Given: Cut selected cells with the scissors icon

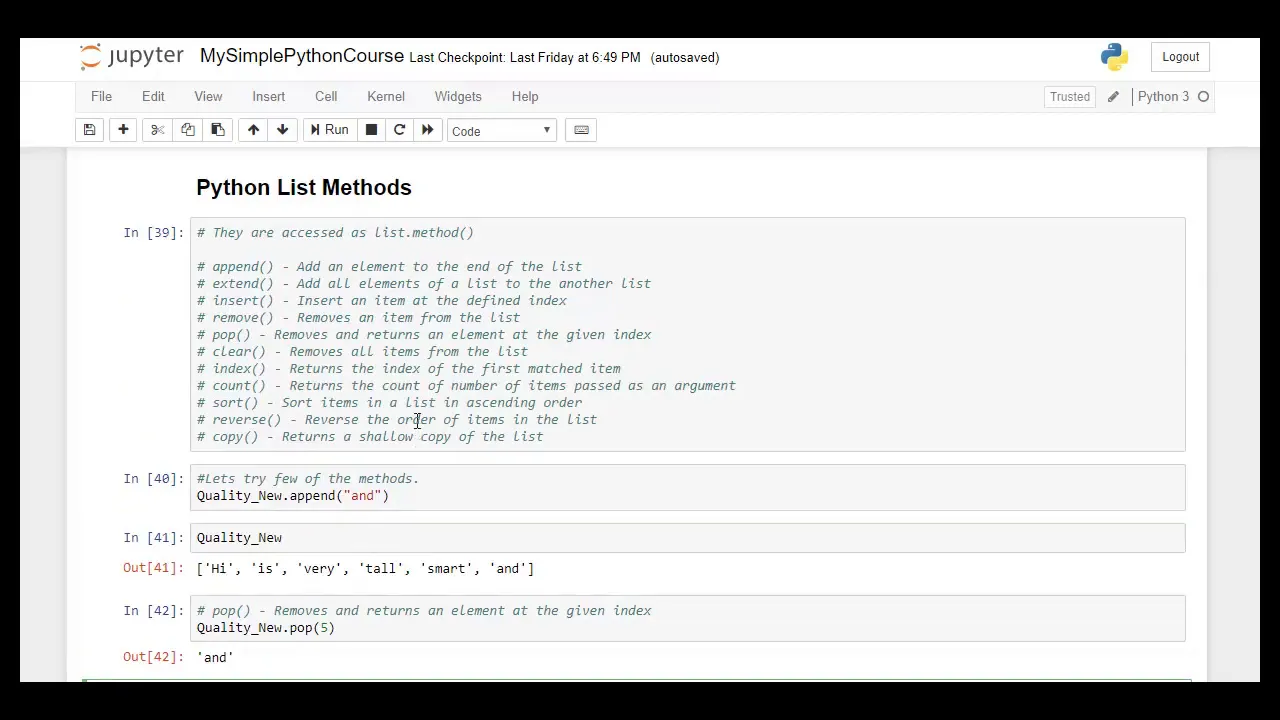Looking at the screenshot, I should pyautogui.click(x=157, y=130).
